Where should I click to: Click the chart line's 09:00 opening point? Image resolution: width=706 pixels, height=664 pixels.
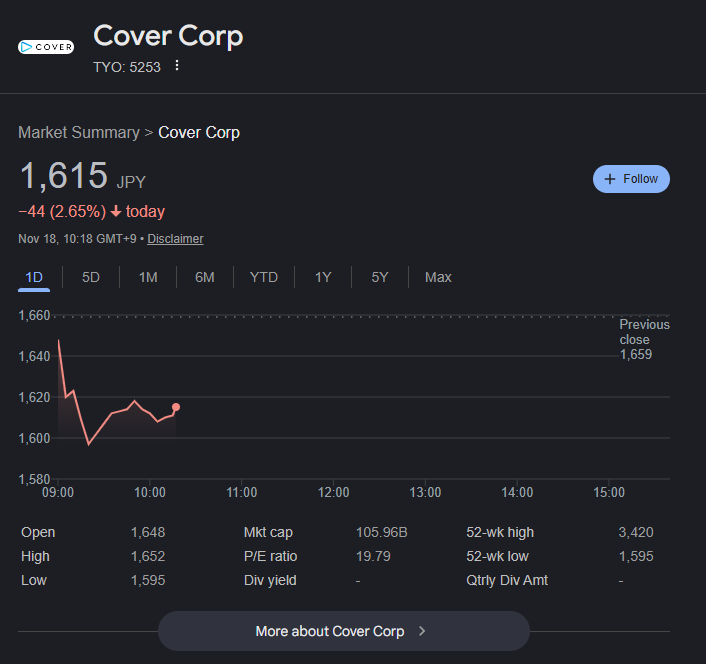59,341
